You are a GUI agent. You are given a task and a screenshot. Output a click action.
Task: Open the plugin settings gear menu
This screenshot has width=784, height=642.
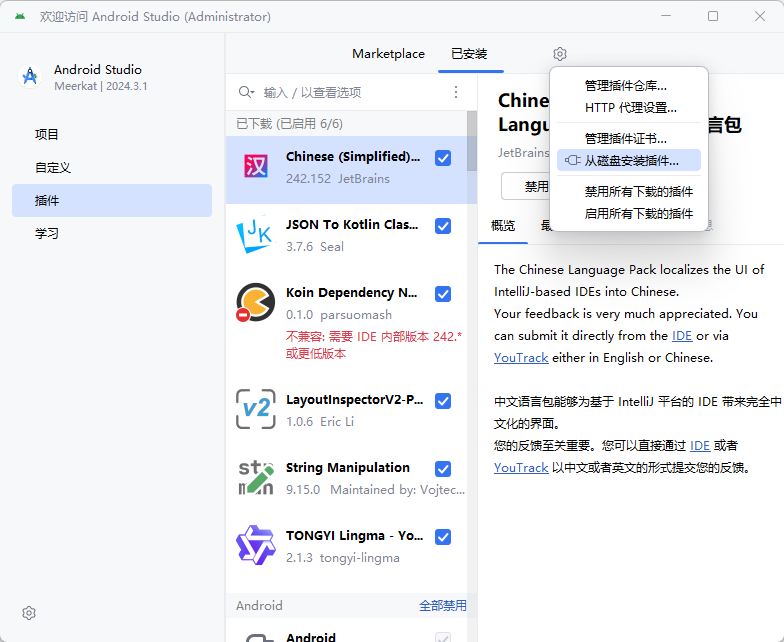point(560,54)
